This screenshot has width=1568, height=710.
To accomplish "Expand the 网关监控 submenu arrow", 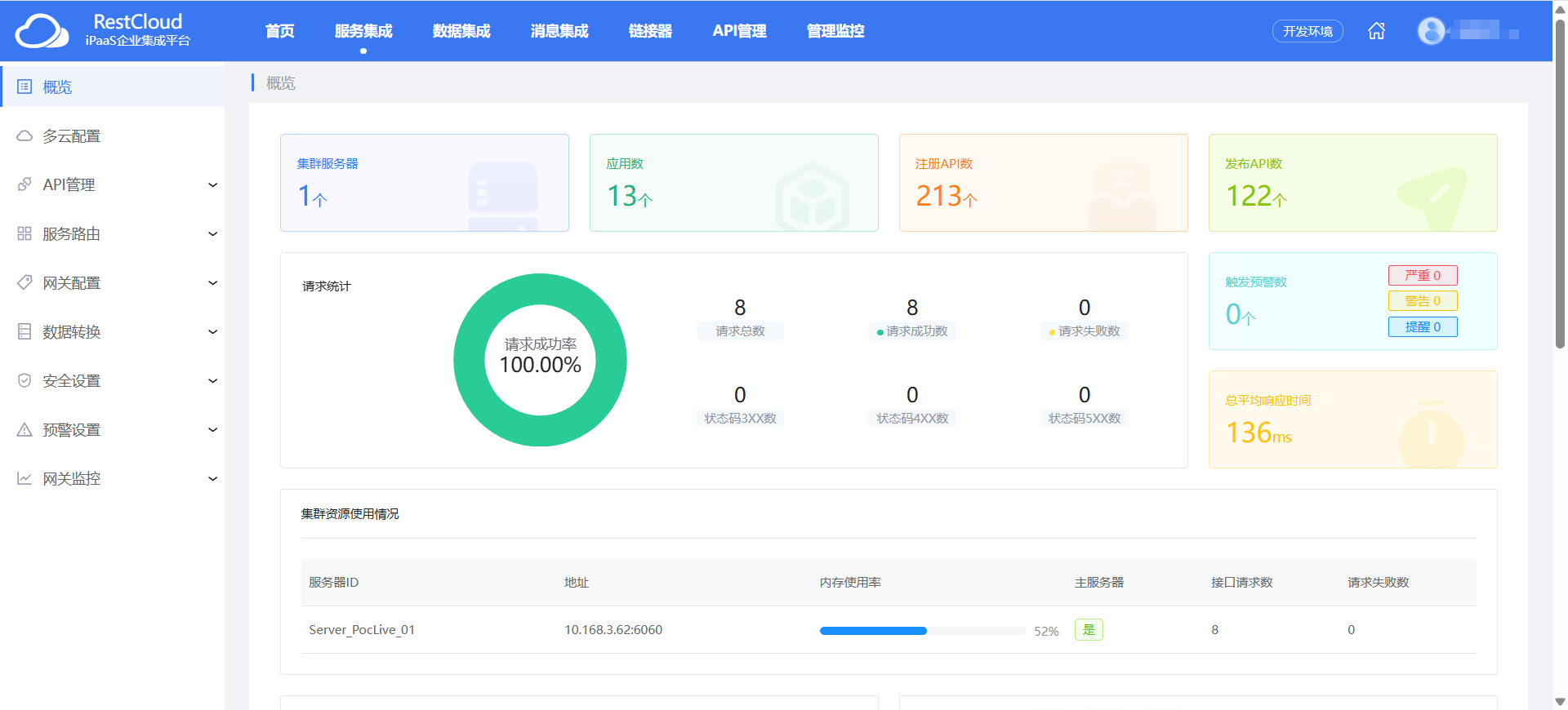I will click(x=212, y=478).
